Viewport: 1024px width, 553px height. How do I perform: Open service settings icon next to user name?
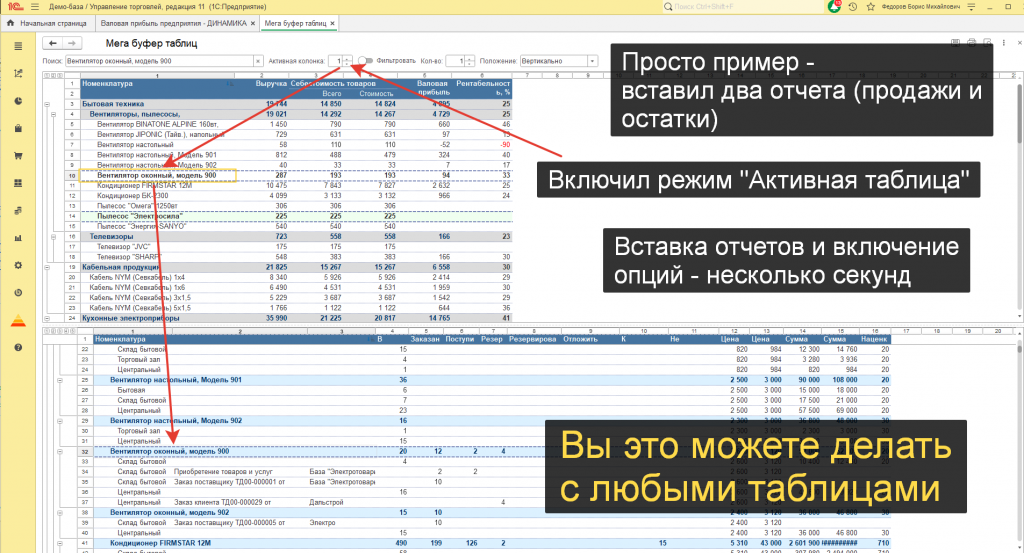(x=971, y=7)
